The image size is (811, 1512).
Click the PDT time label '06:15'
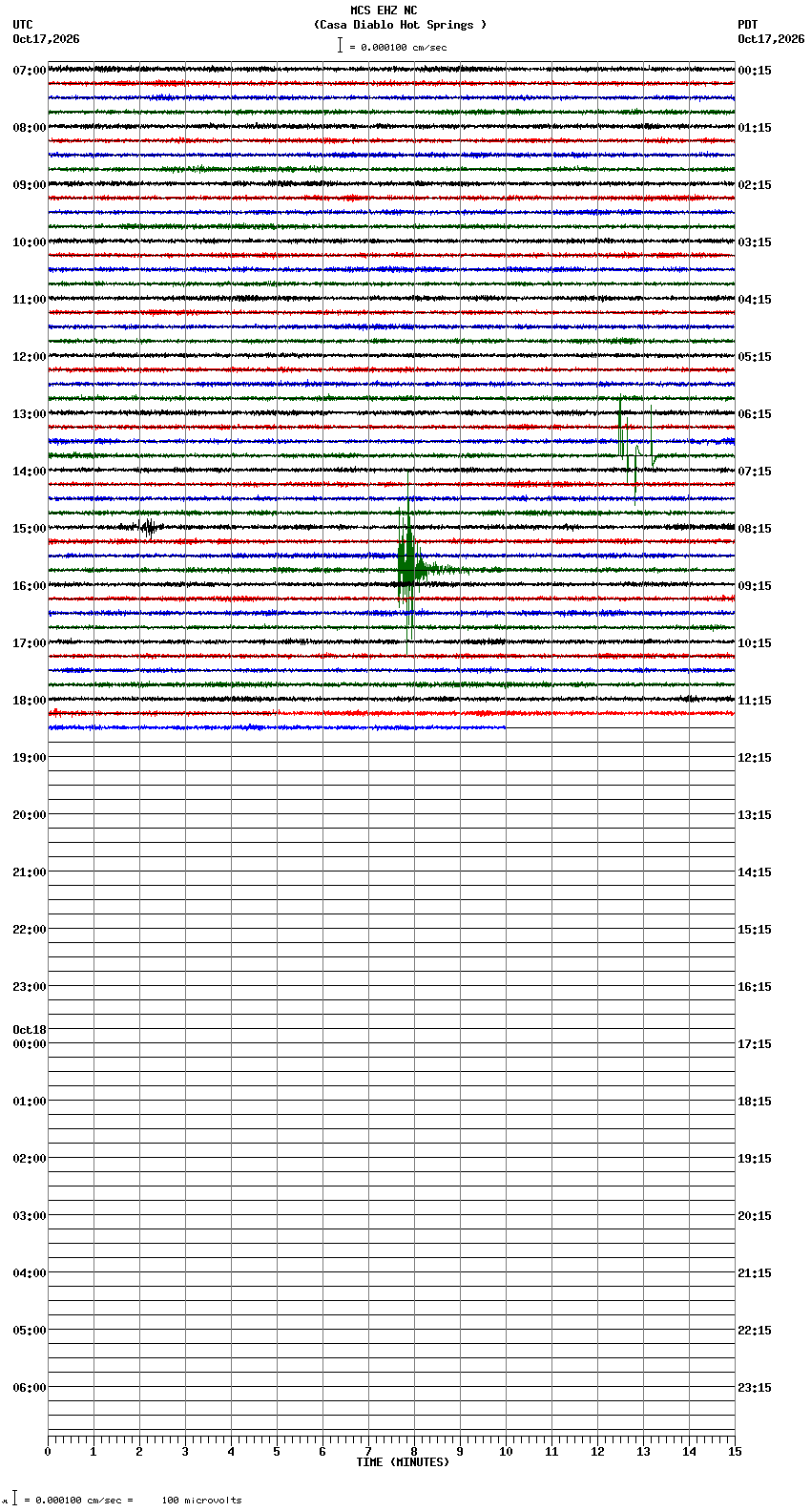pyautogui.click(x=755, y=414)
